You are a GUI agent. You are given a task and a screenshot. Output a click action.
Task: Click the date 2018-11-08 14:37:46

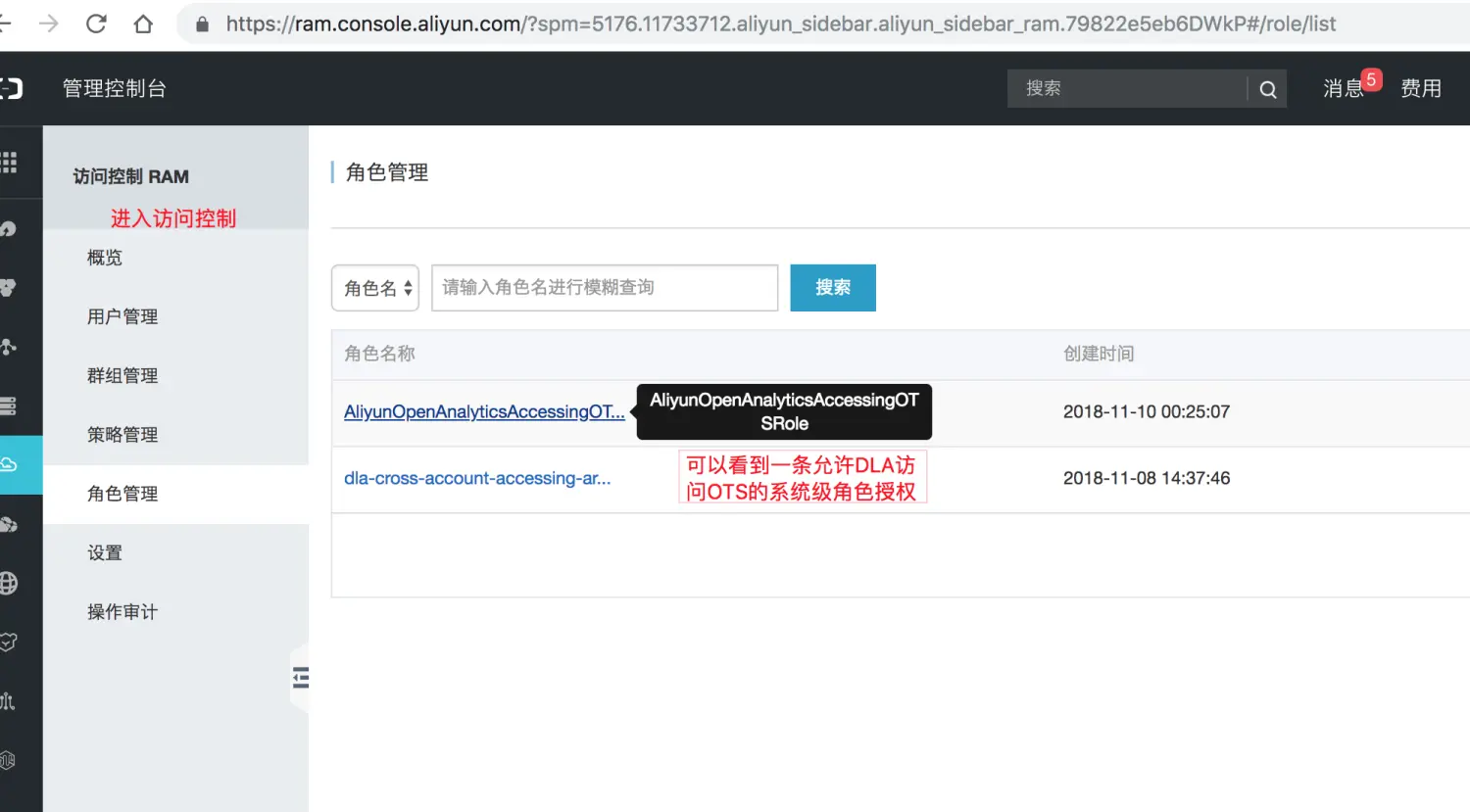1147,478
